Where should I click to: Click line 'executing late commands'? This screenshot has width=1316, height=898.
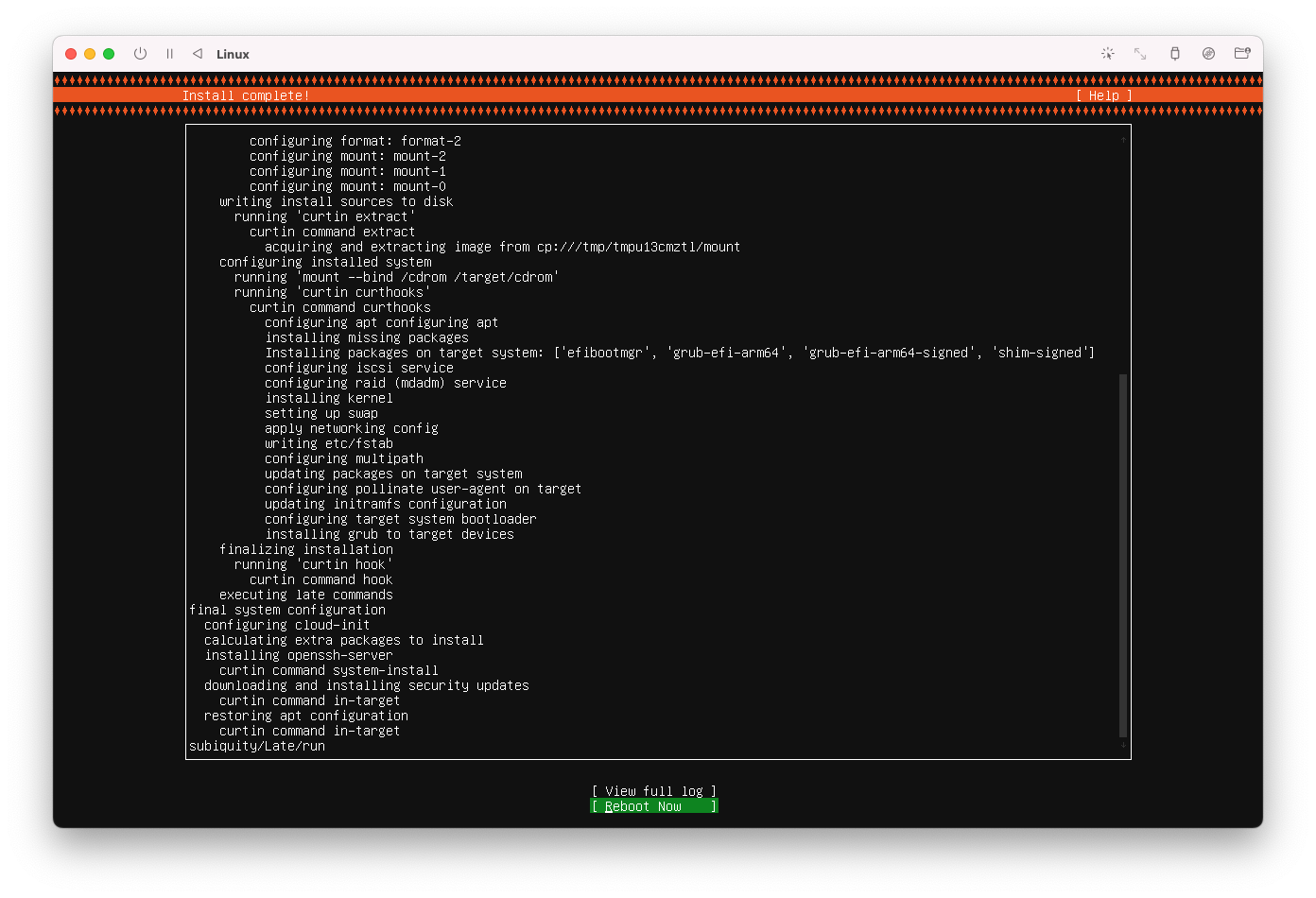click(x=306, y=595)
